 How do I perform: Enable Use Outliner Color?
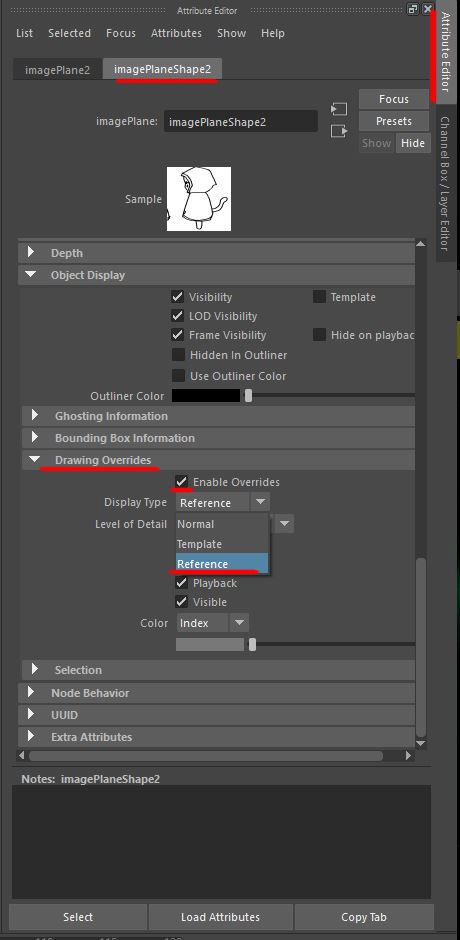tap(178, 376)
